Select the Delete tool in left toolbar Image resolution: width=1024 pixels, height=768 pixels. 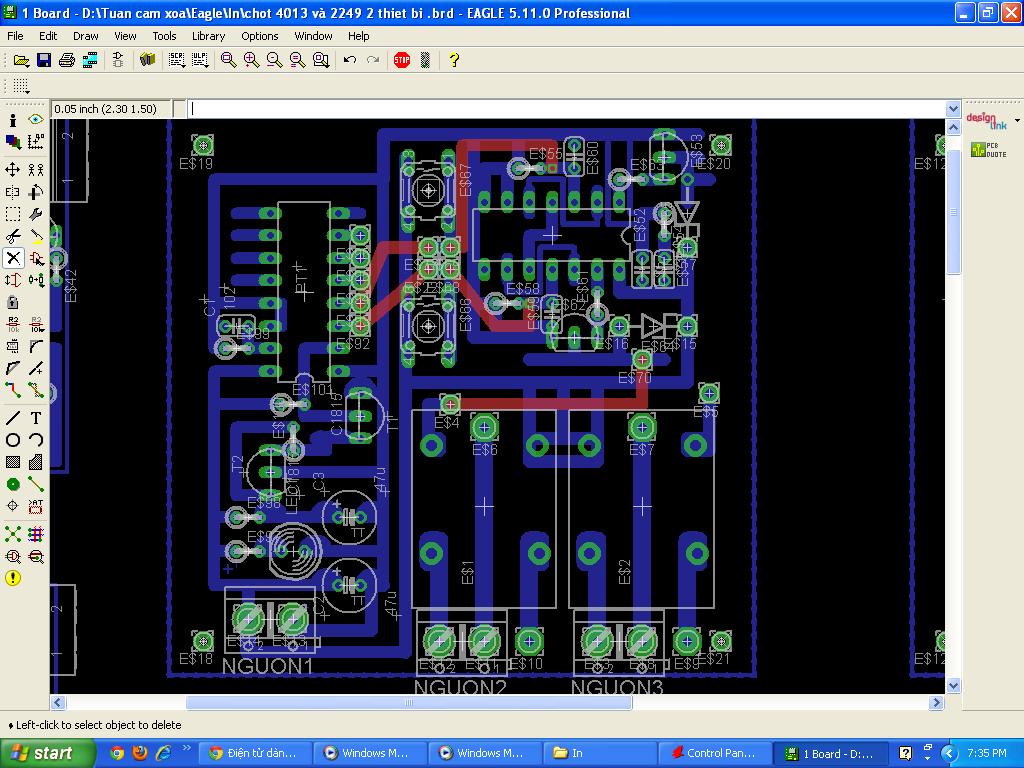point(13,258)
